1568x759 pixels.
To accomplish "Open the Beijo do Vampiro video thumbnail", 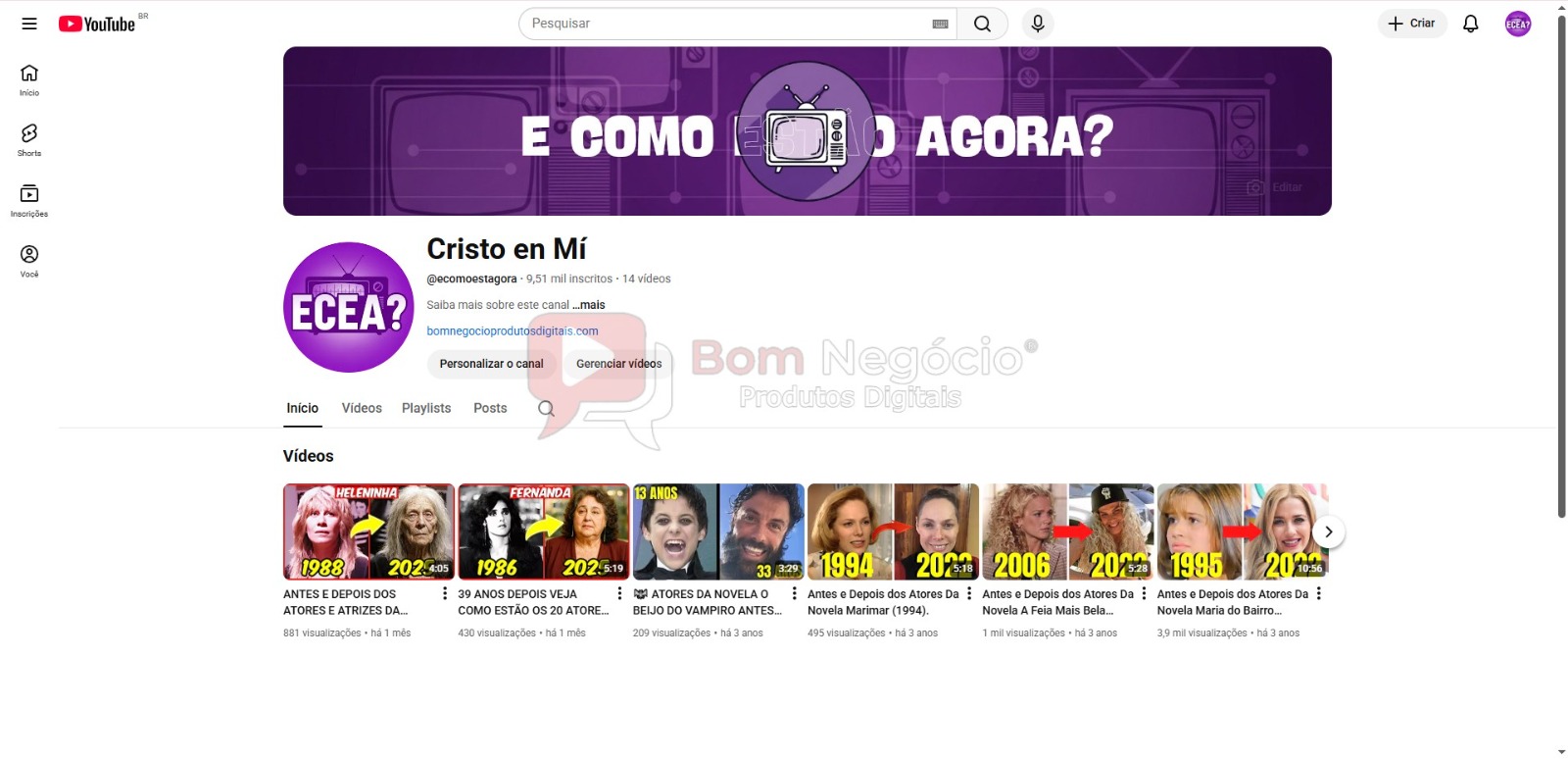I will click(717, 531).
